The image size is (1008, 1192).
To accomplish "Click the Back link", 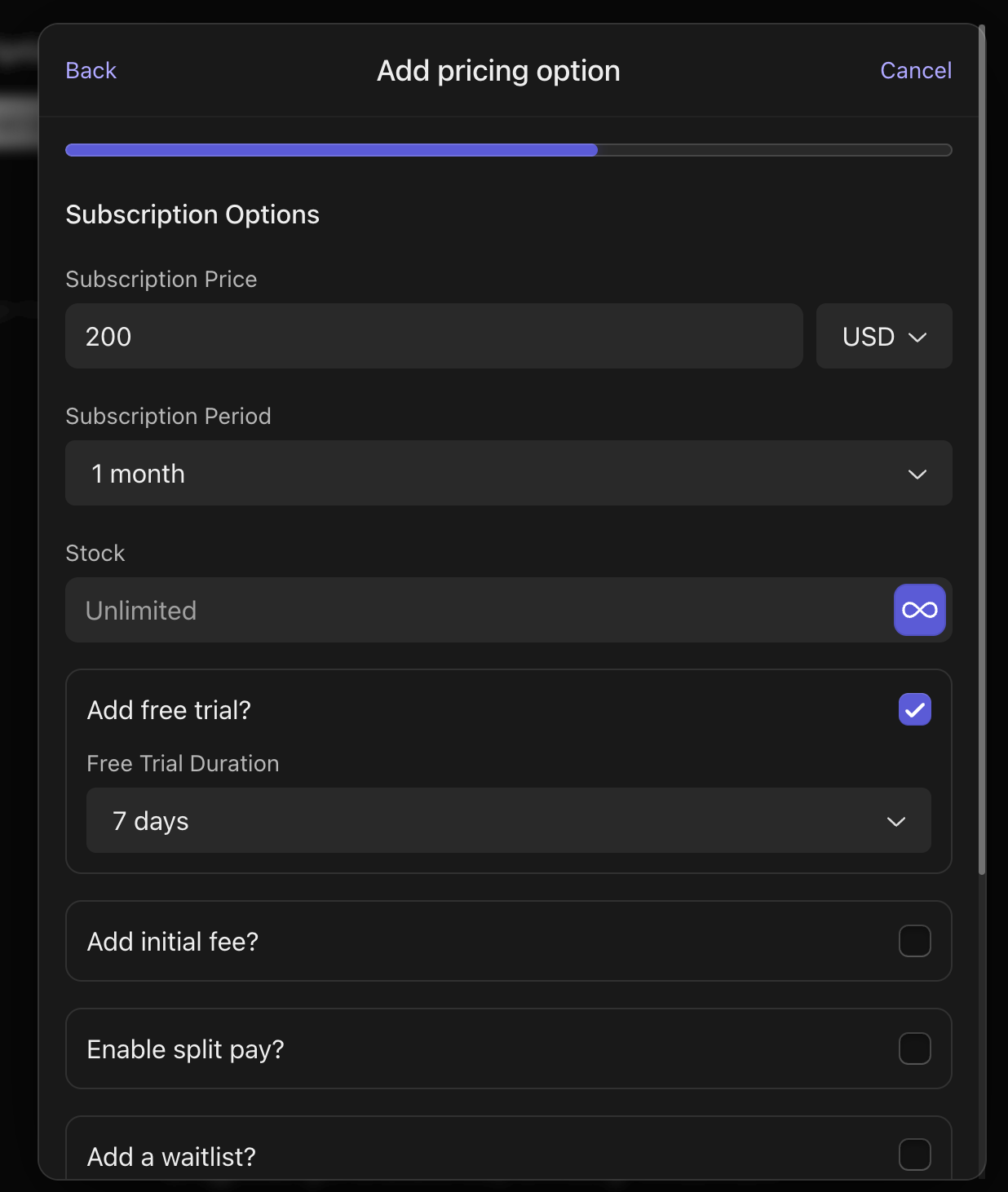I will [x=90, y=70].
